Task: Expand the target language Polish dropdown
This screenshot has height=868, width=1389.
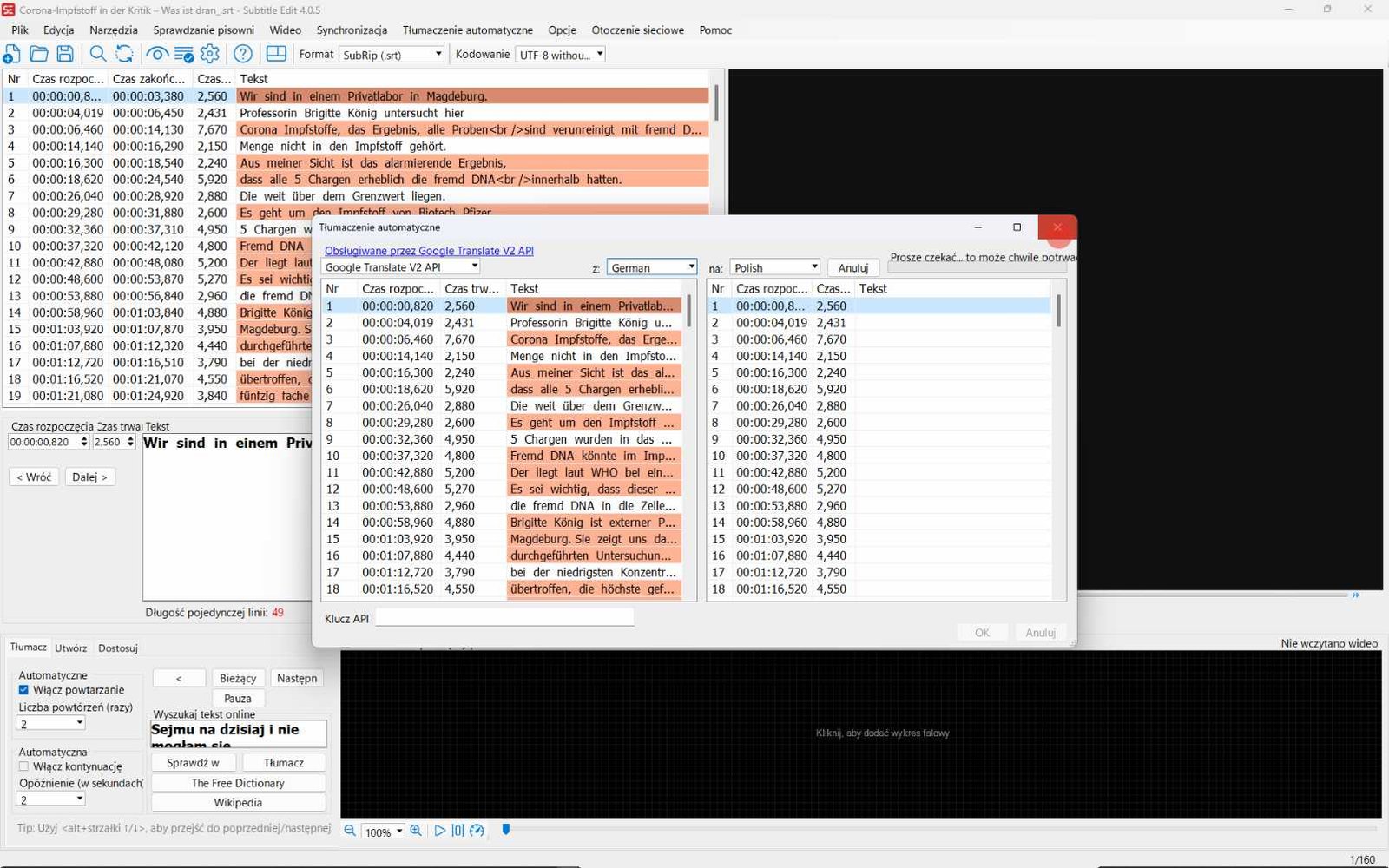Action: (775, 267)
